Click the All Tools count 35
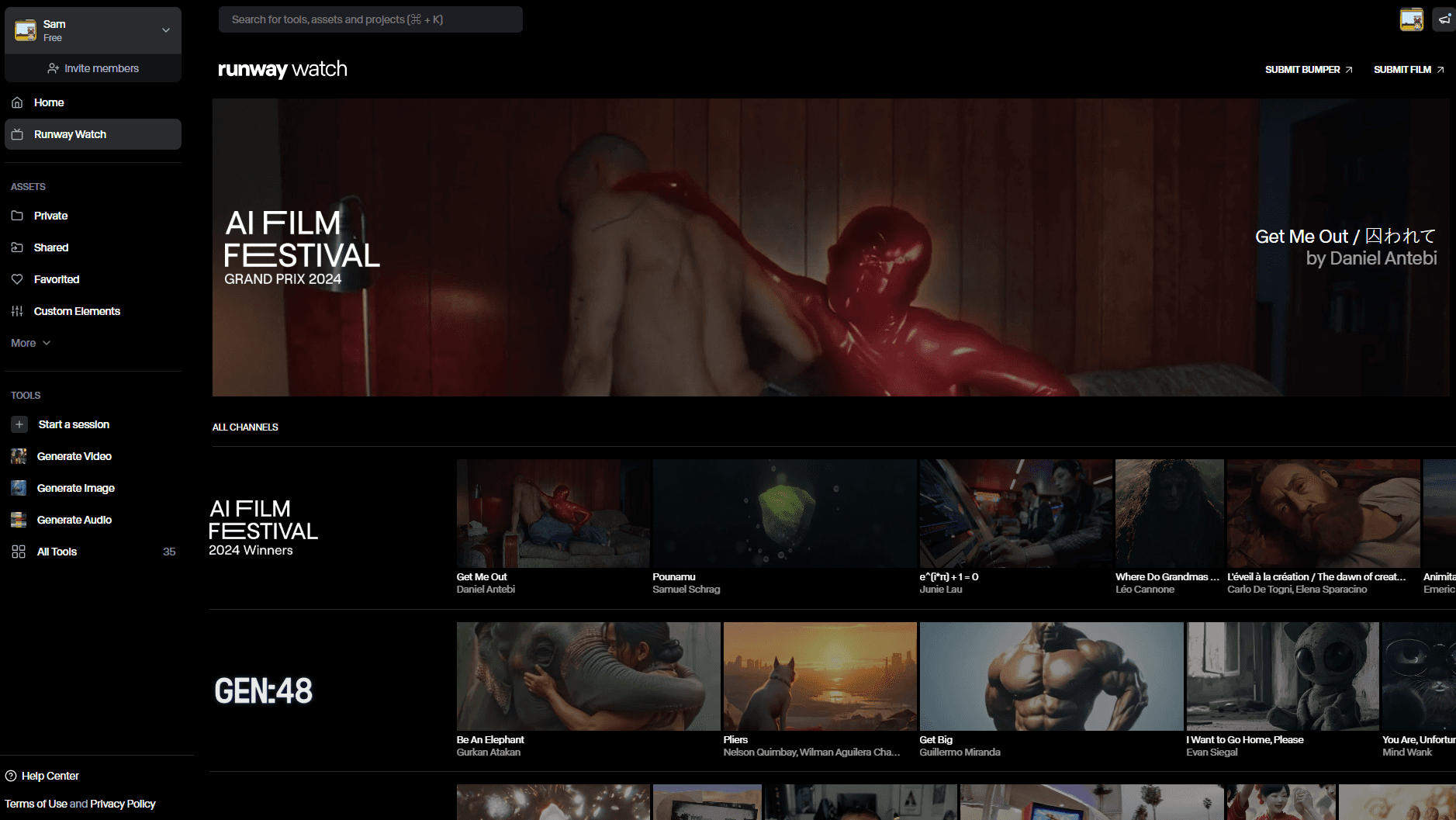 click(x=169, y=552)
